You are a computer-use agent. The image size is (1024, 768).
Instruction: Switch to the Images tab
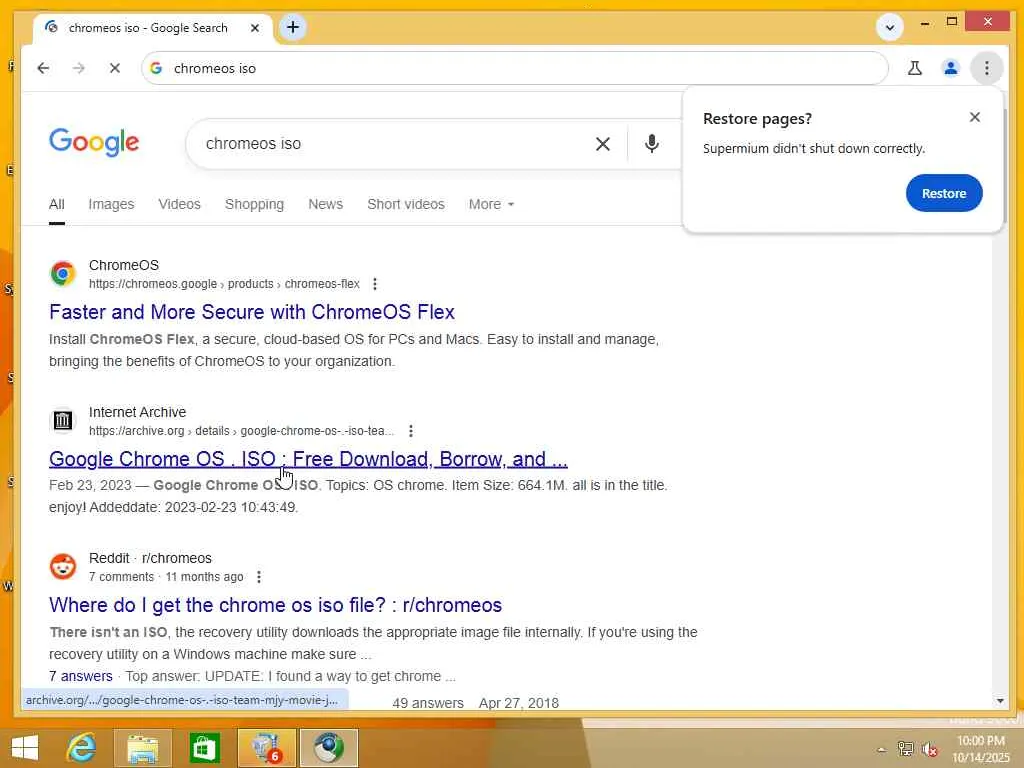click(x=111, y=204)
